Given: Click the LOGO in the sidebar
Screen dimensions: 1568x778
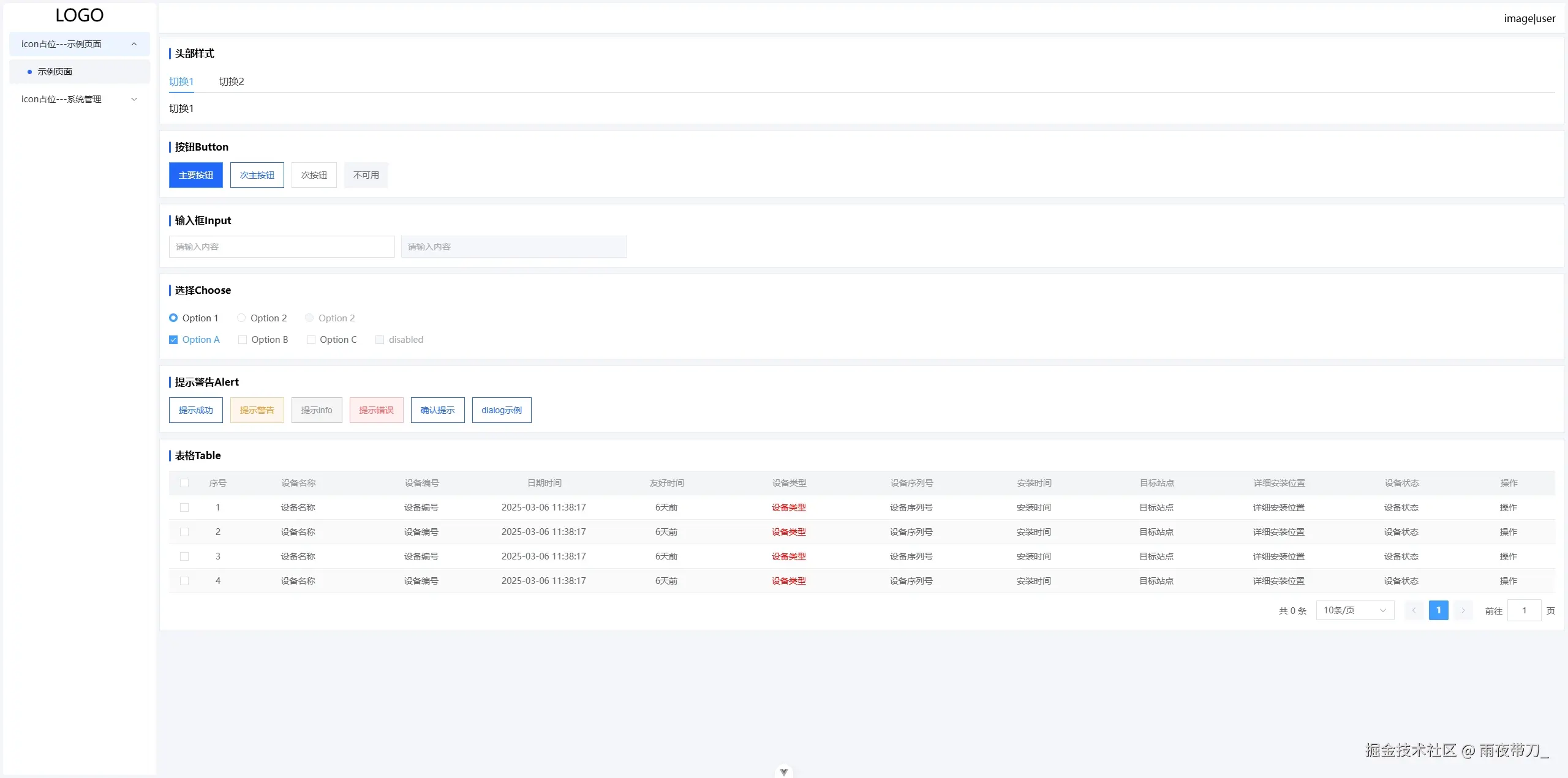Looking at the screenshot, I should coord(80,15).
